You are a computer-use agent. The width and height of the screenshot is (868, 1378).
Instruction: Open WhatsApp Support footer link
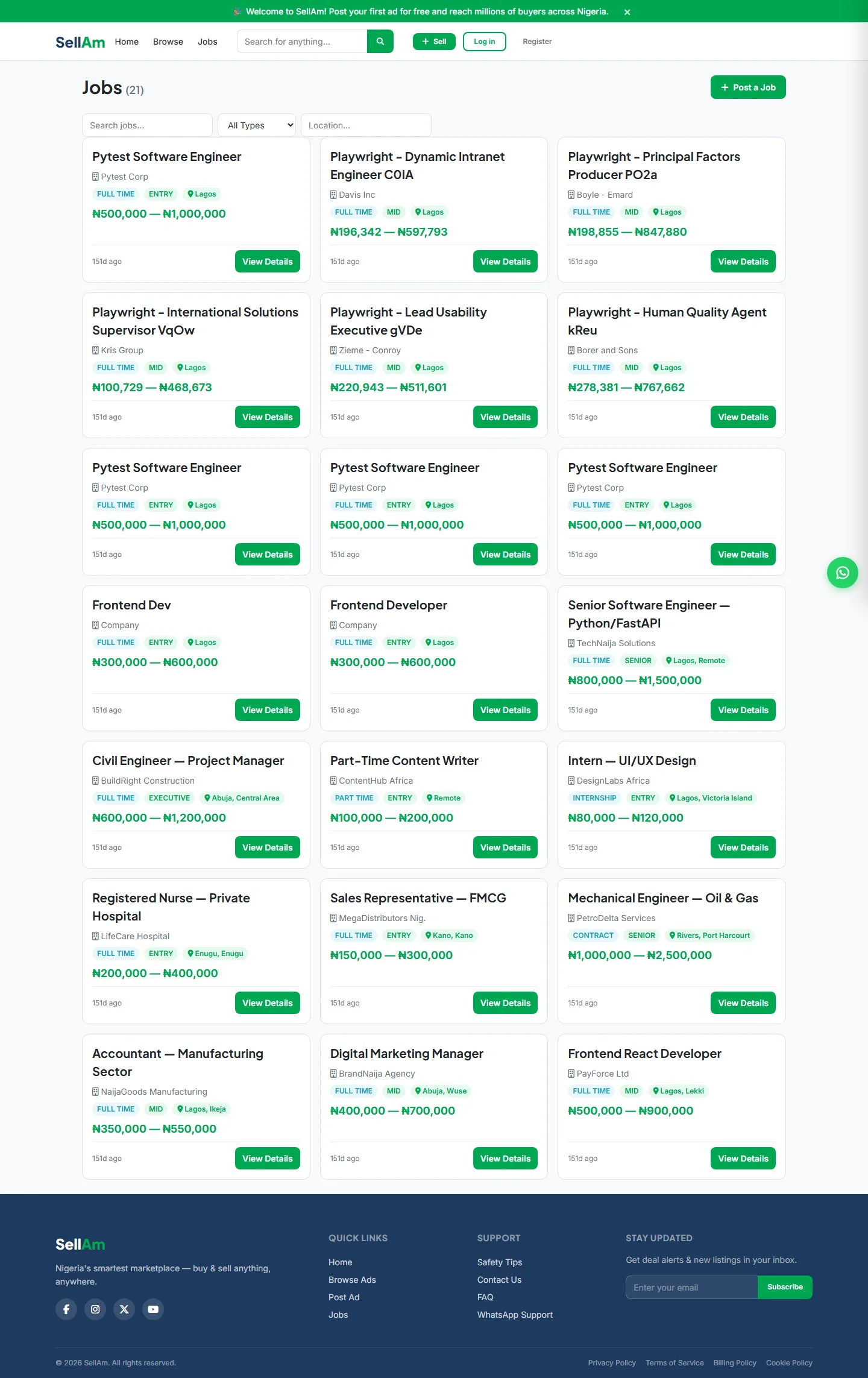pos(515,1315)
